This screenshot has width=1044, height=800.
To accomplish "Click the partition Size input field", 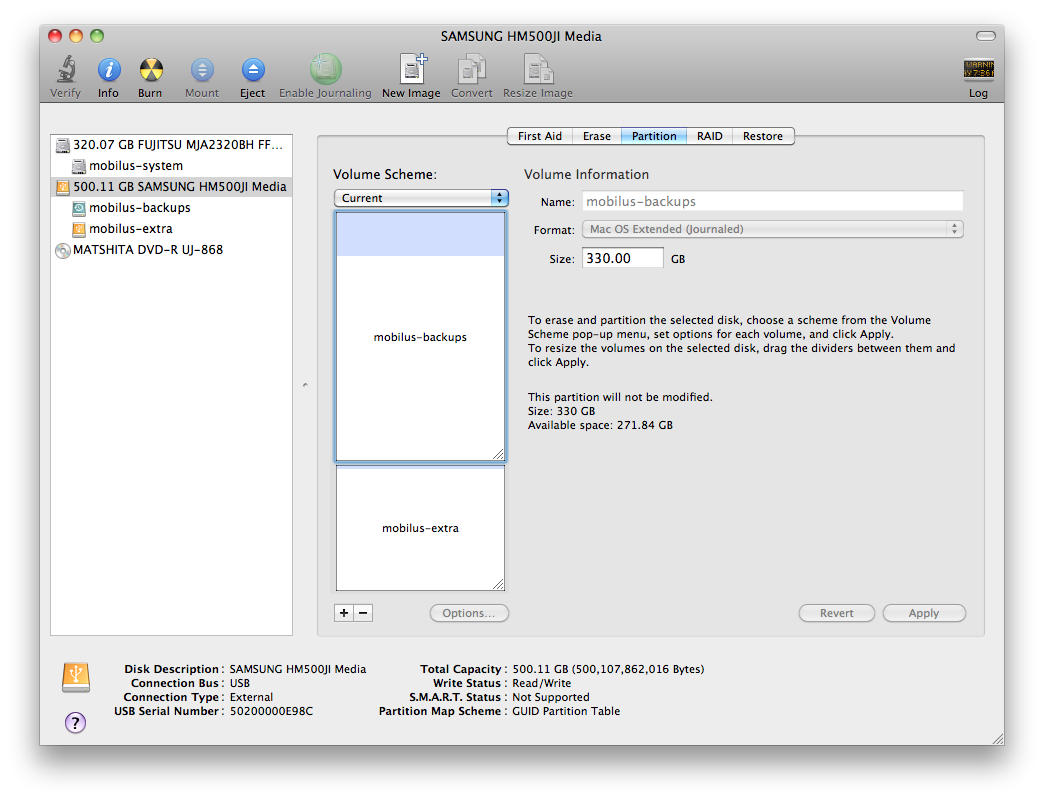I will (x=623, y=258).
